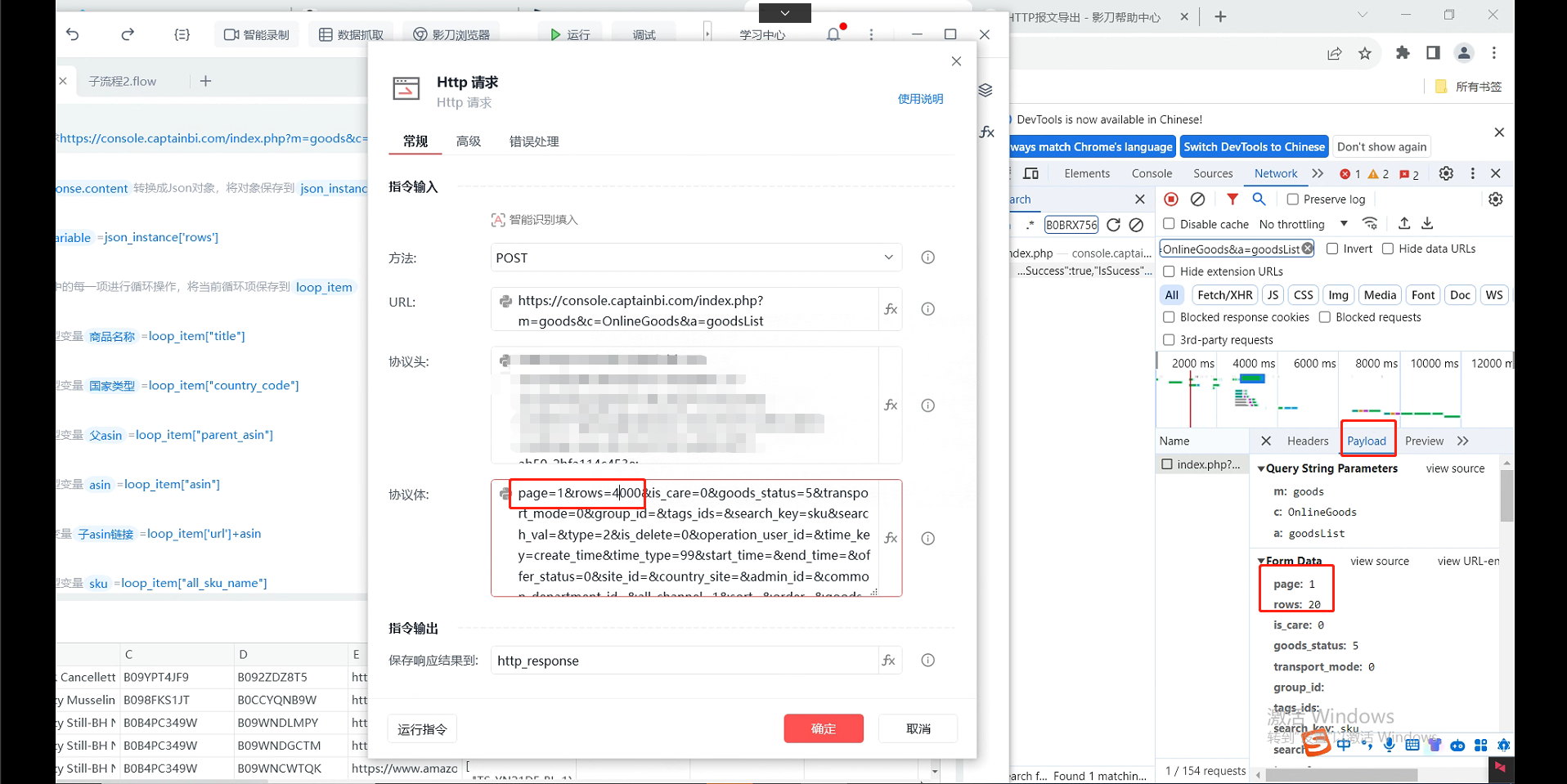1567x784 pixels.
Task: Open the DevTools Console tab
Action: click(1152, 173)
